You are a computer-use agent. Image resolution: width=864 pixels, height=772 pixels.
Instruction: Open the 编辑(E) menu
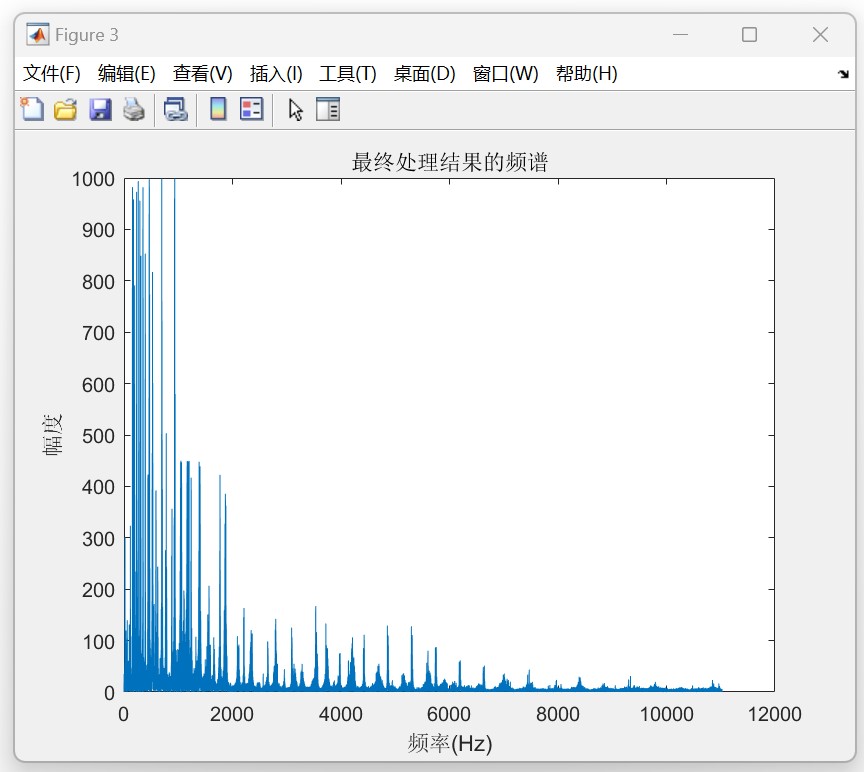[x=127, y=74]
